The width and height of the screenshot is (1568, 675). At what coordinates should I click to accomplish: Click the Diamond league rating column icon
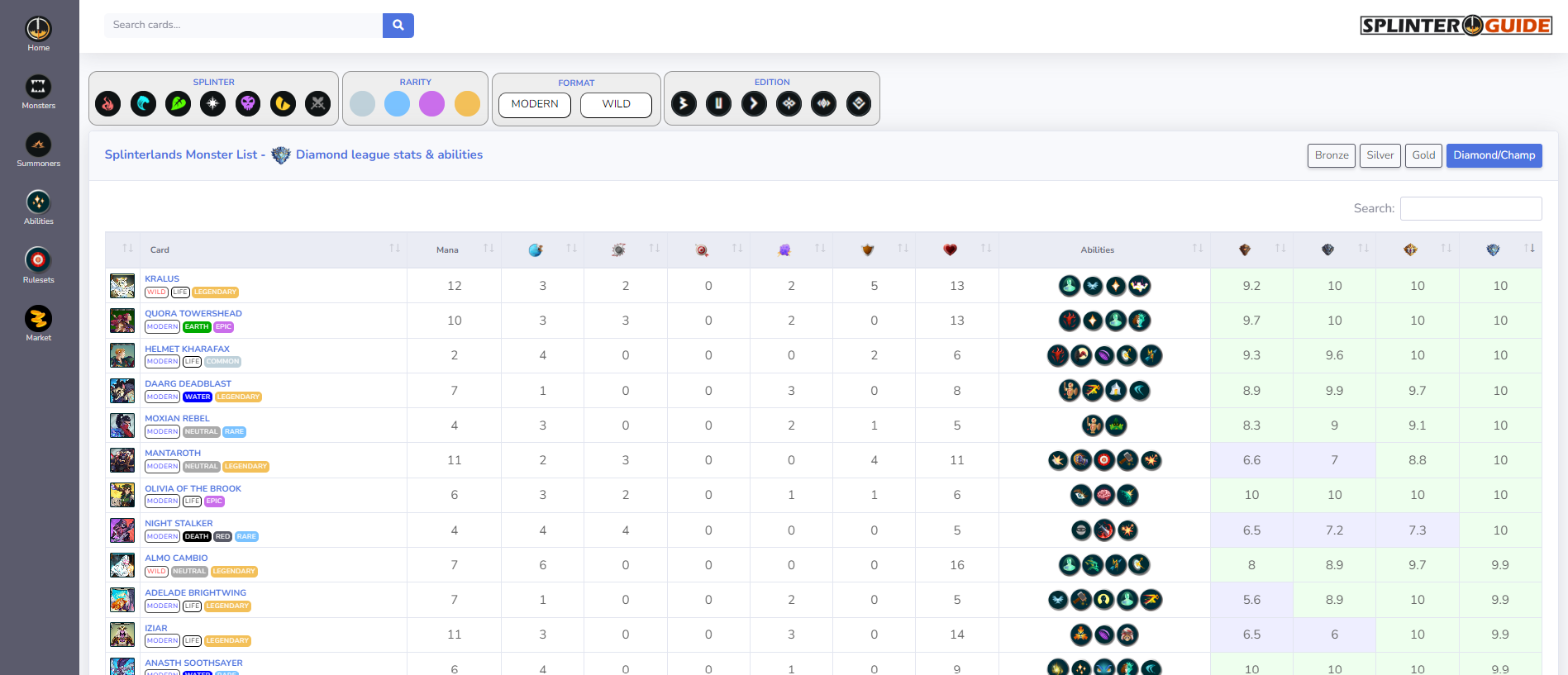(1493, 250)
